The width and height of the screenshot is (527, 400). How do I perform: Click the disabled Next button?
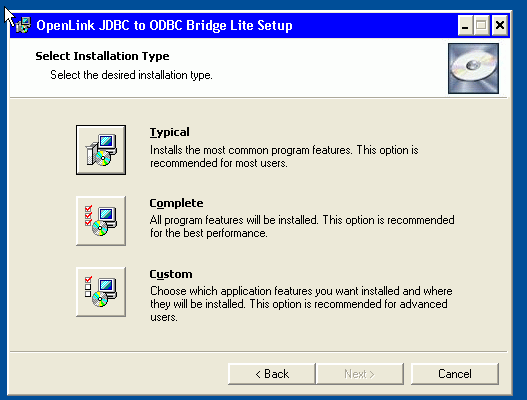(360, 374)
